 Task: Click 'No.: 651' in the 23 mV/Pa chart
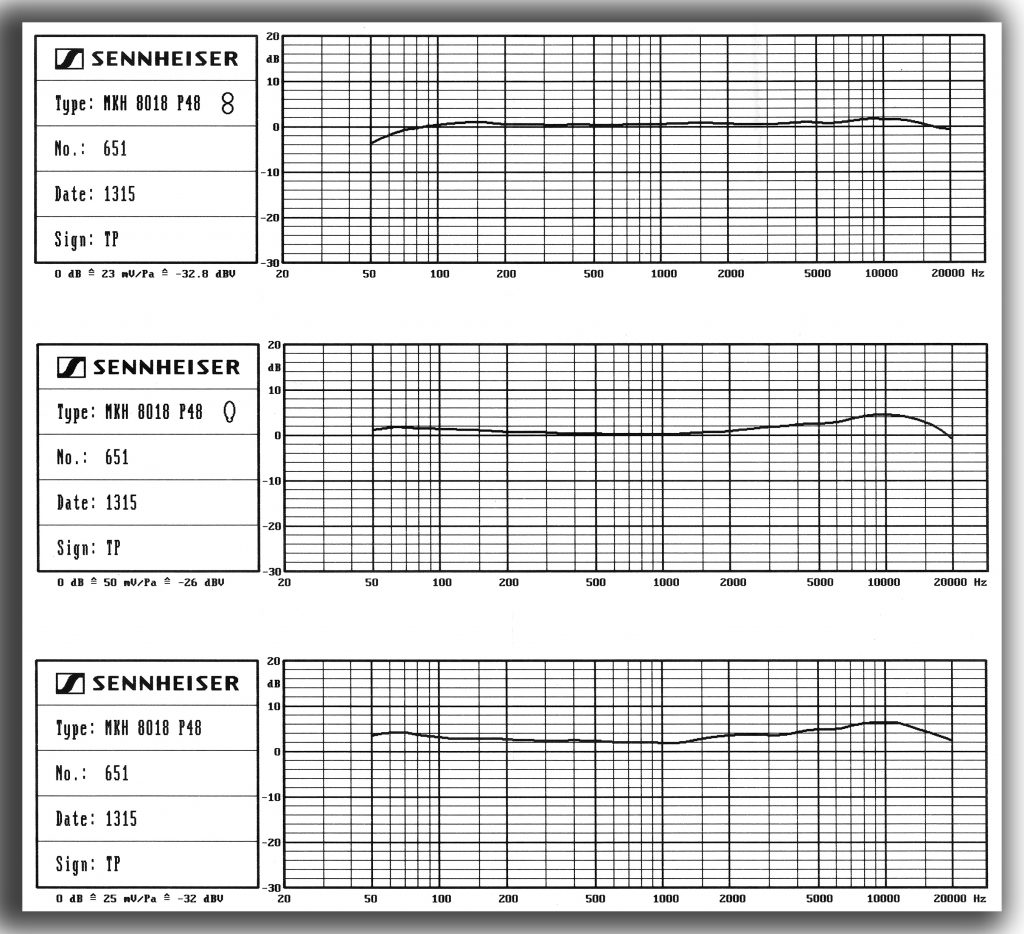(91, 148)
